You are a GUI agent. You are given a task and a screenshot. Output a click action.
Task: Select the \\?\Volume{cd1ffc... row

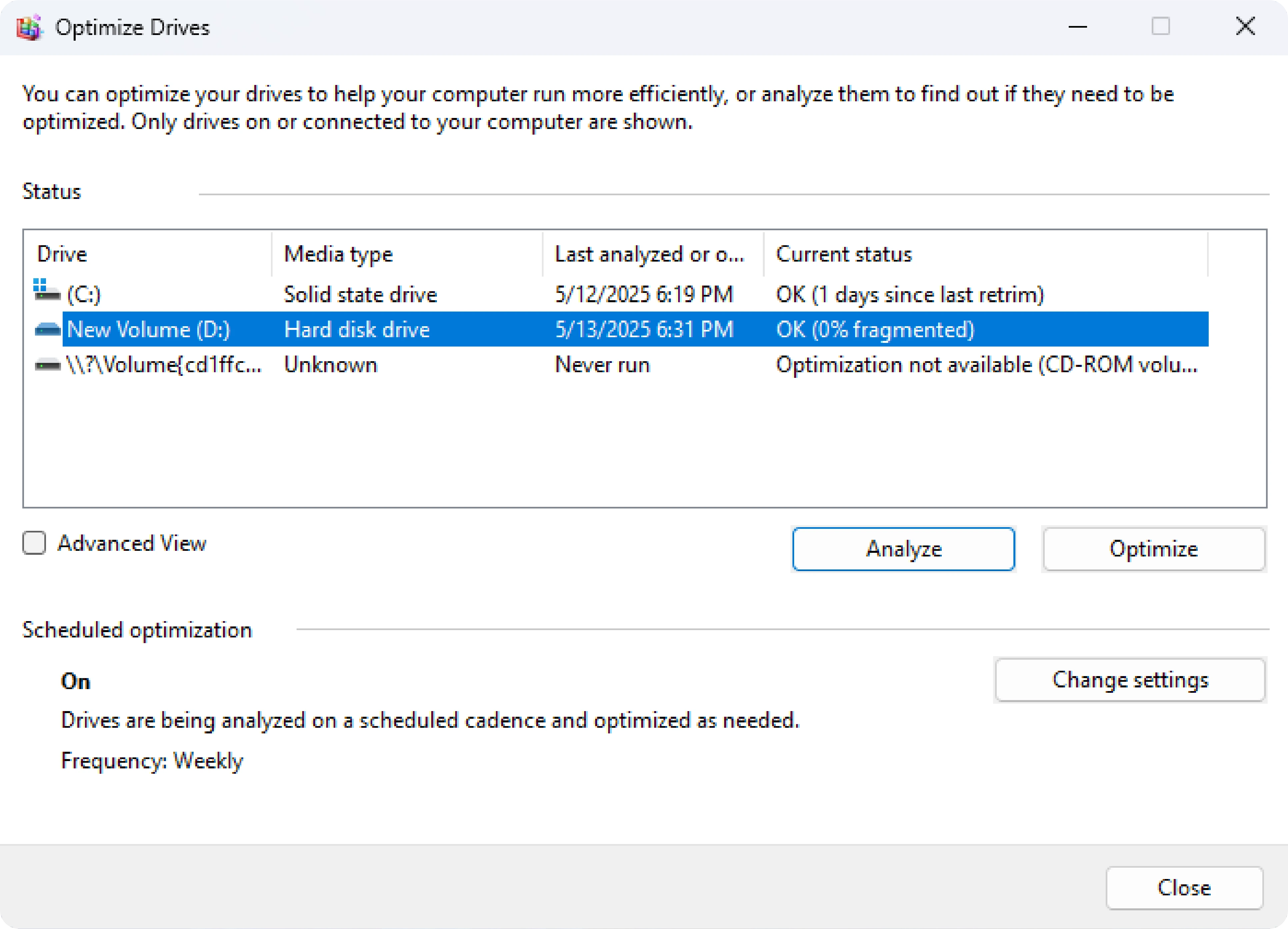(164, 365)
